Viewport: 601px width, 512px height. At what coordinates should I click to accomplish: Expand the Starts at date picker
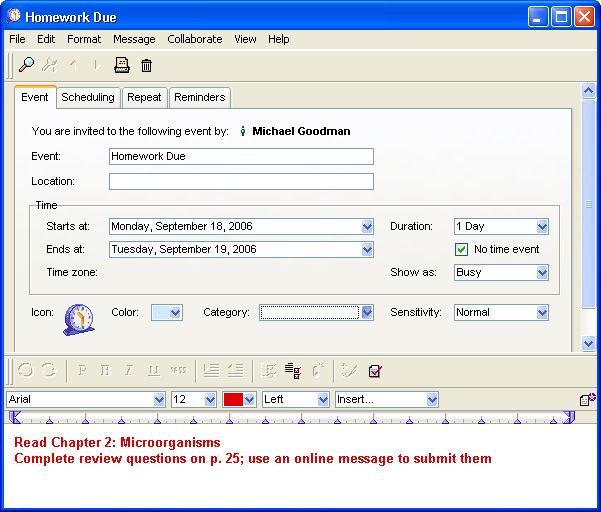coord(367,227)
